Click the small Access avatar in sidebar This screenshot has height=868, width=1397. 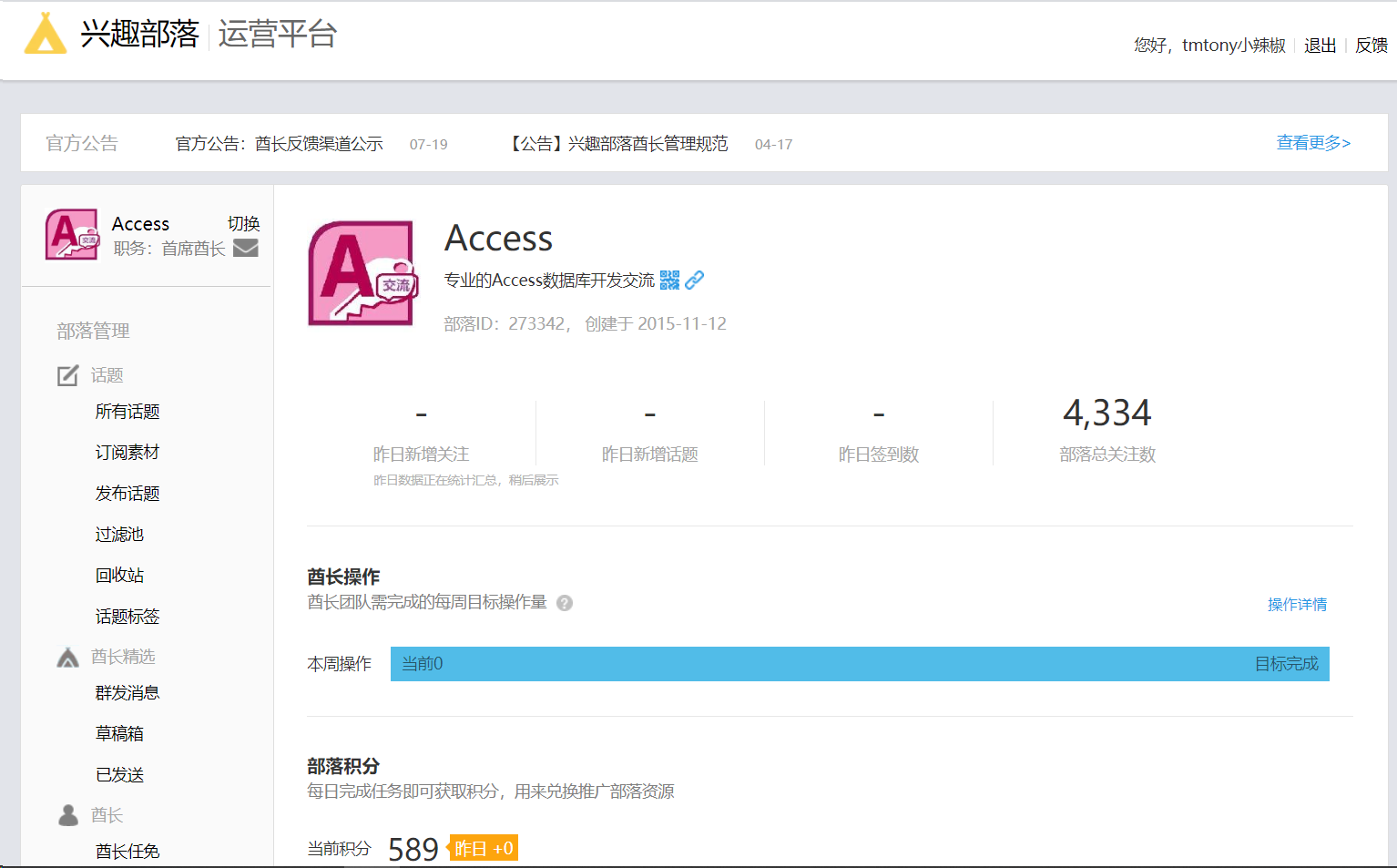[72, 235]
